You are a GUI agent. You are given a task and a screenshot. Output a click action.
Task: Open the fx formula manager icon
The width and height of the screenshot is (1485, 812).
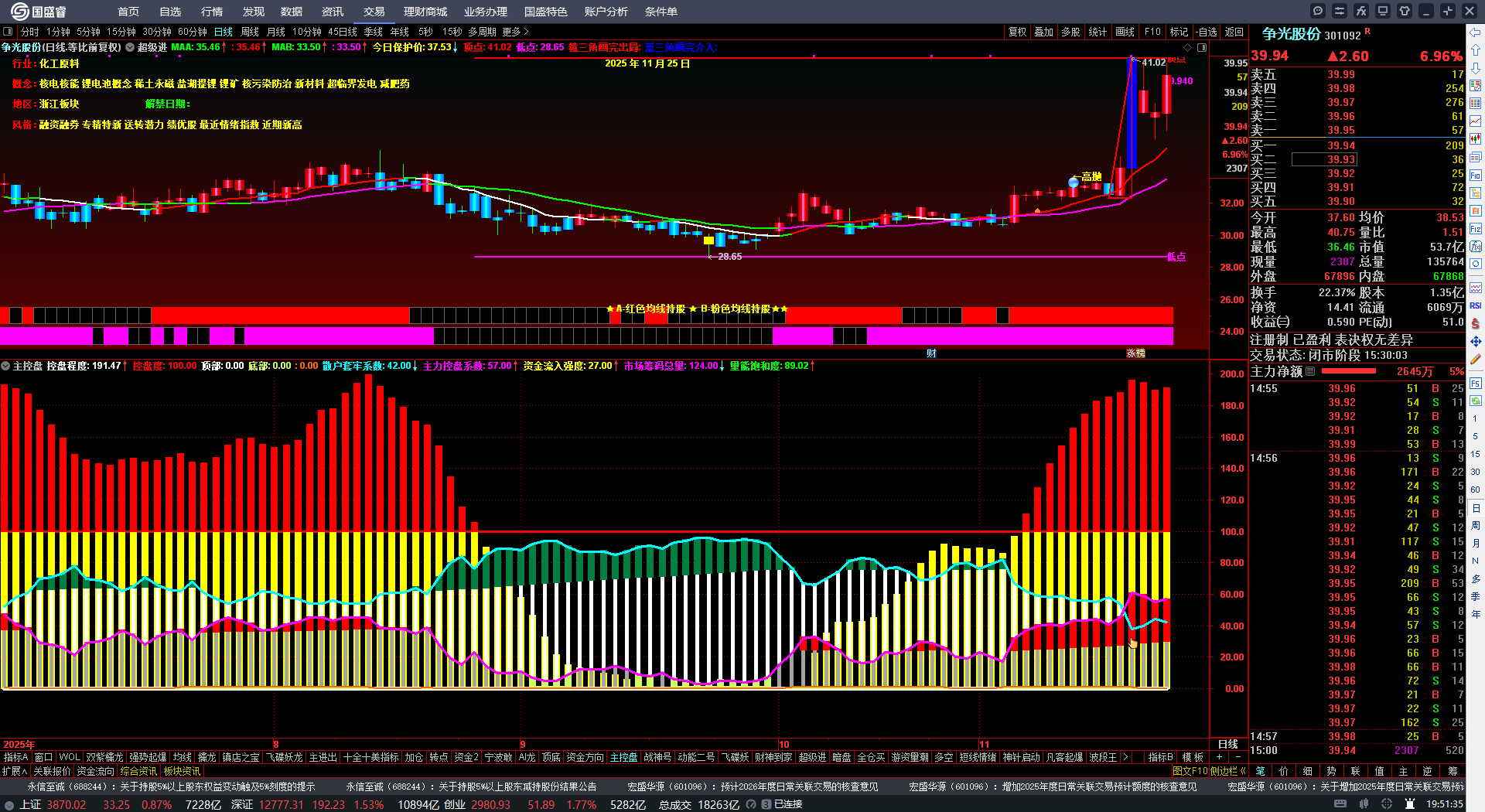(x=1361, y=11)
